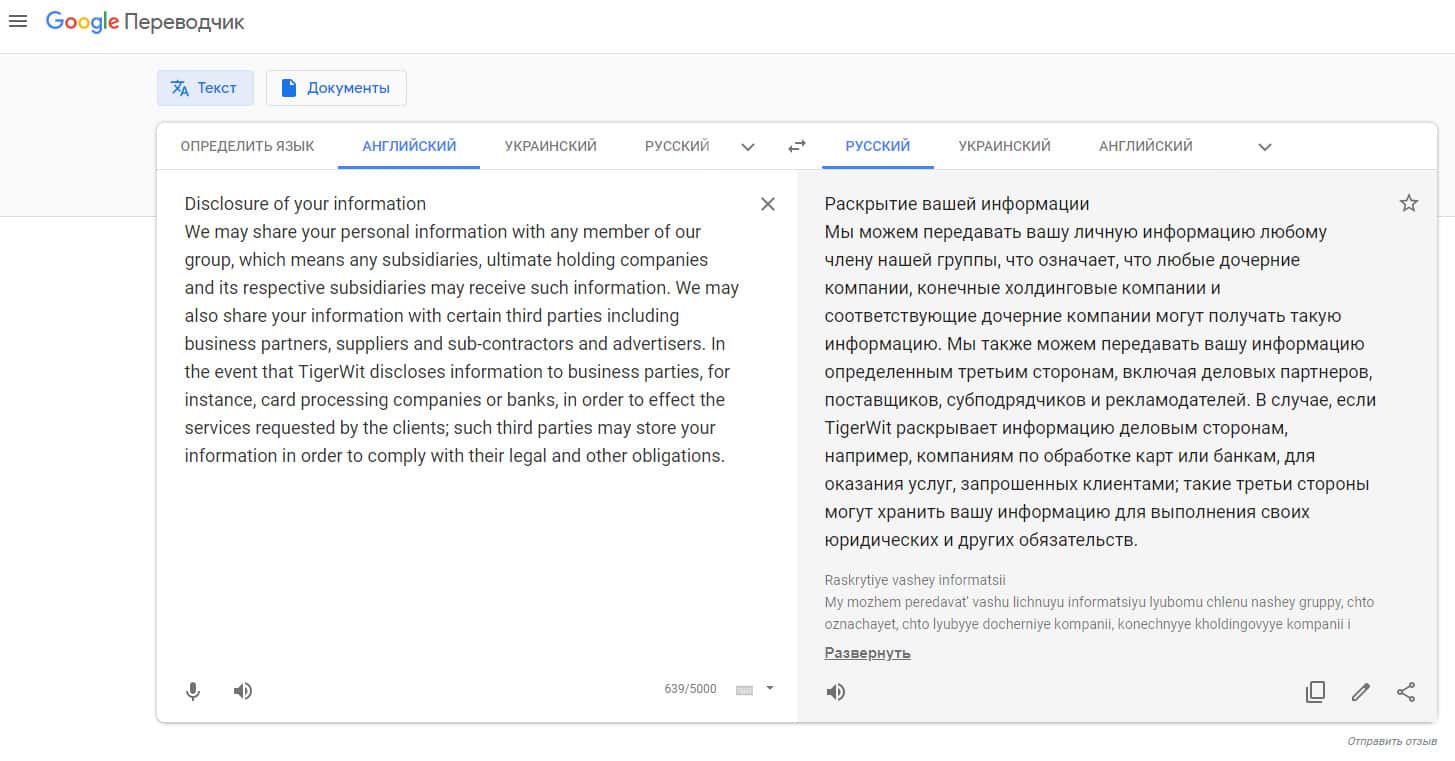Listen to the English source text
The image size is (1455, 761).
243,691
